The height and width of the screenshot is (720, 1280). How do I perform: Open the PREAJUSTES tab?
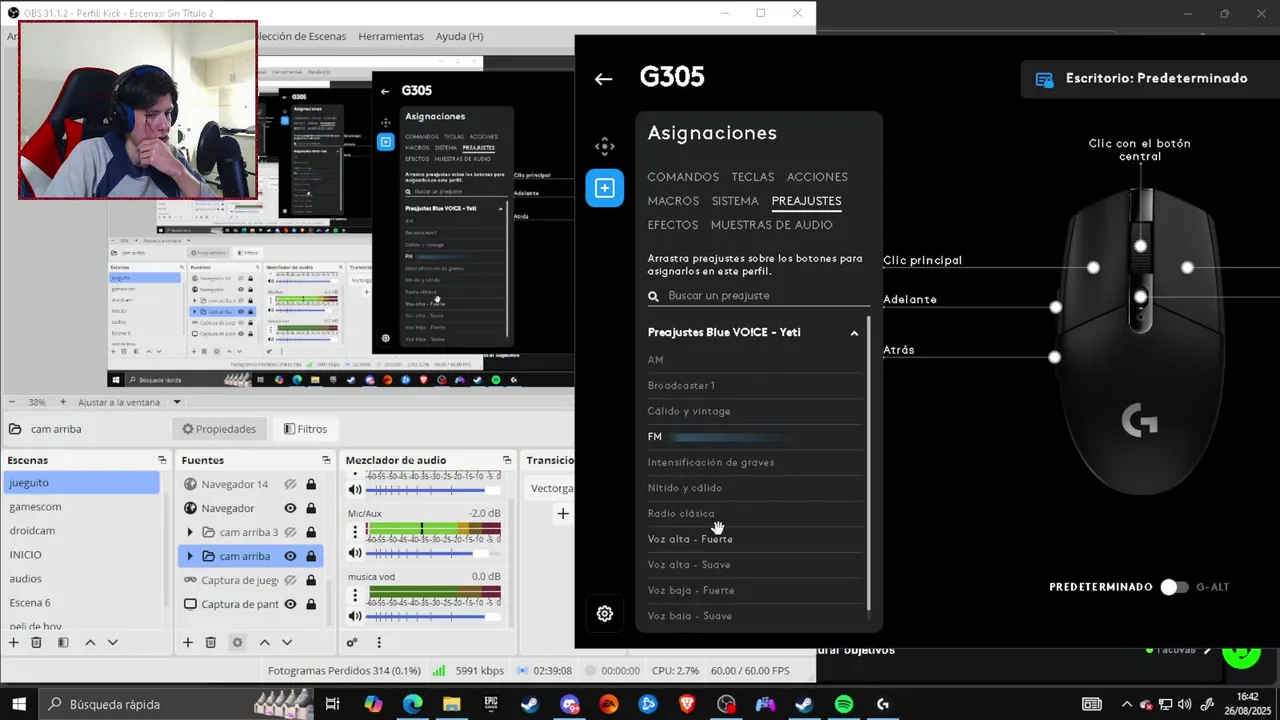[x=806, y=201]
